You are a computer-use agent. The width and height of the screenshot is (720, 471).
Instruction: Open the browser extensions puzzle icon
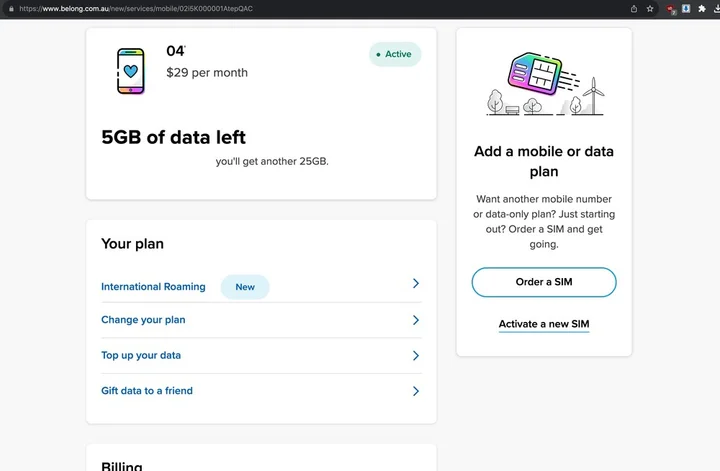click(700, 8)
